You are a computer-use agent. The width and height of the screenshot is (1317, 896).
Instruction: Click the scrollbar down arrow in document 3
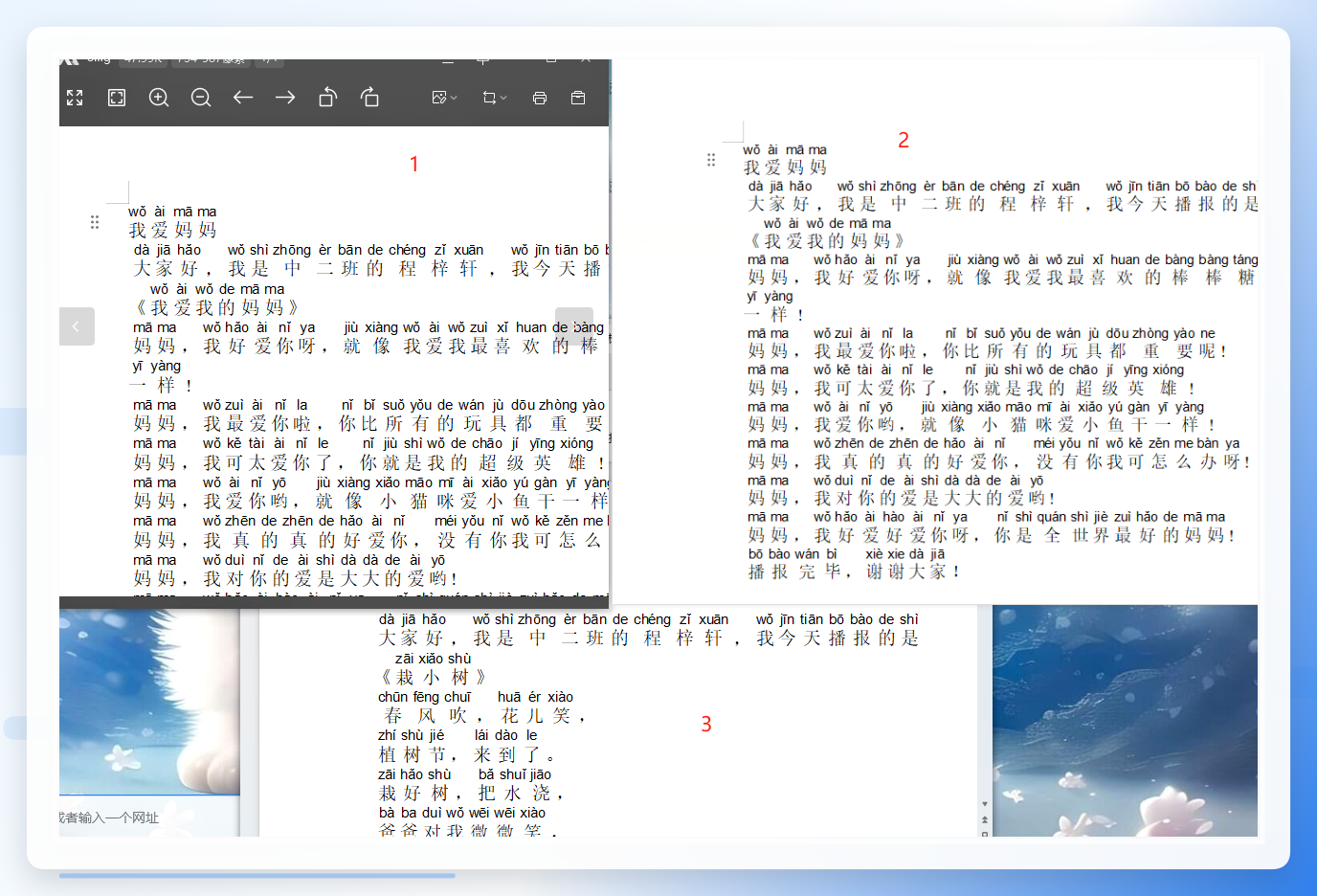(985, 804)
